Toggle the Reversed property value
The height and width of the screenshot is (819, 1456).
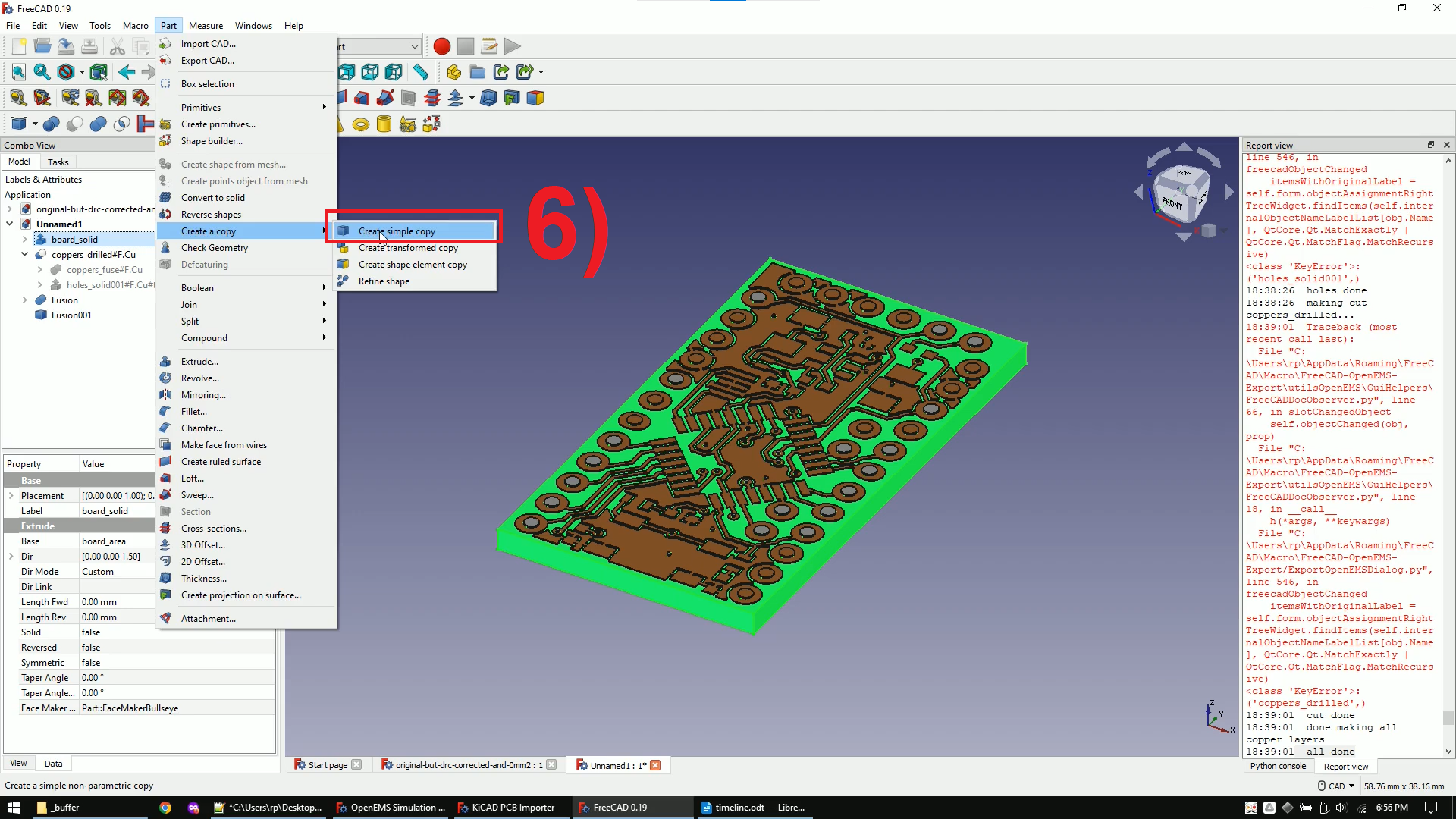[91, 647]
